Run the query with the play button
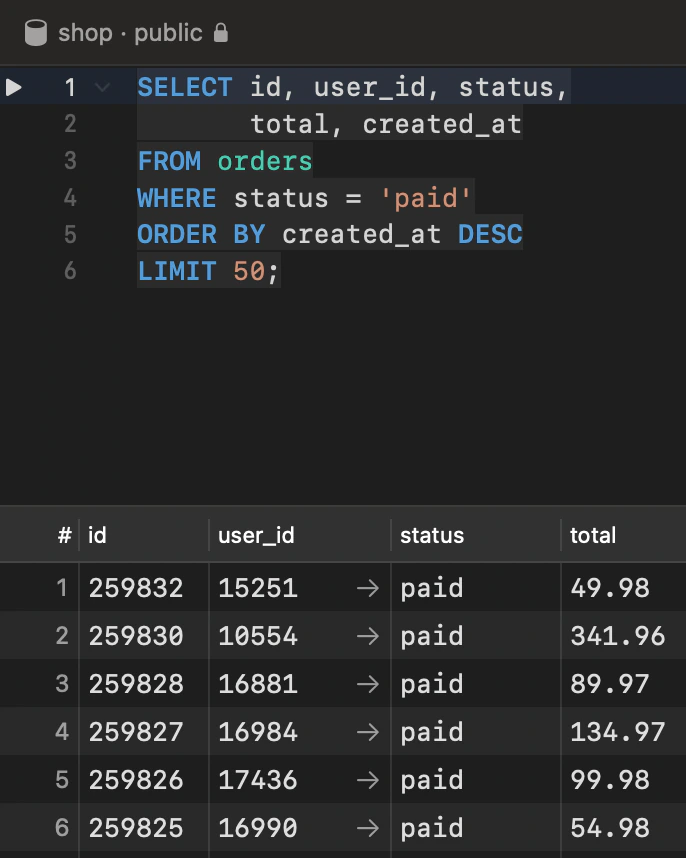686x858 pixels. tap(14, 87)
